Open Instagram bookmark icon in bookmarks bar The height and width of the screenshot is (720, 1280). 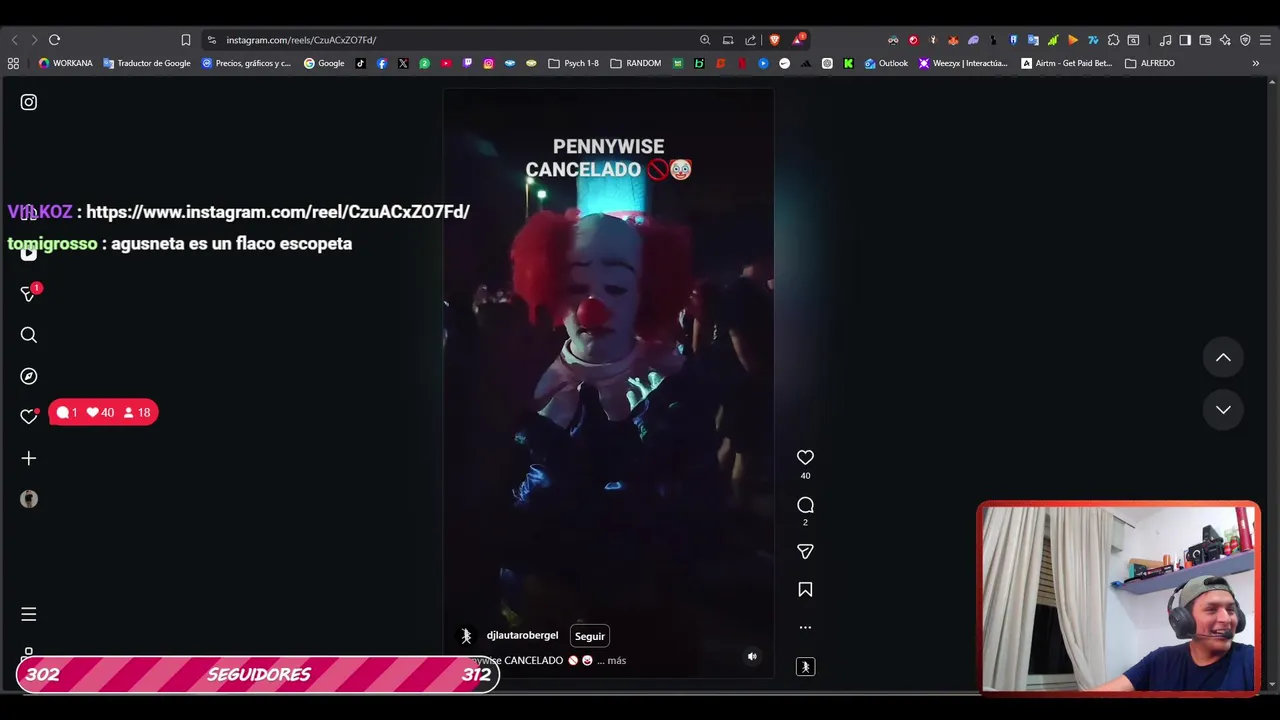[x=488, y=63]
